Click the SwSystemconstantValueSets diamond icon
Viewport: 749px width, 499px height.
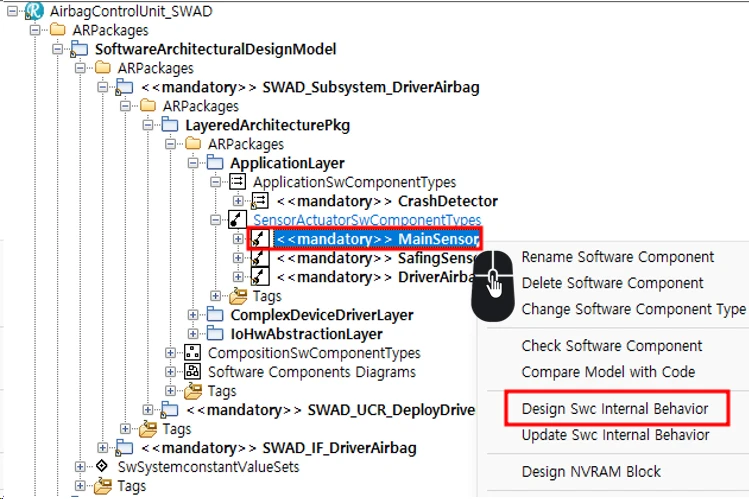coord(100,467)
